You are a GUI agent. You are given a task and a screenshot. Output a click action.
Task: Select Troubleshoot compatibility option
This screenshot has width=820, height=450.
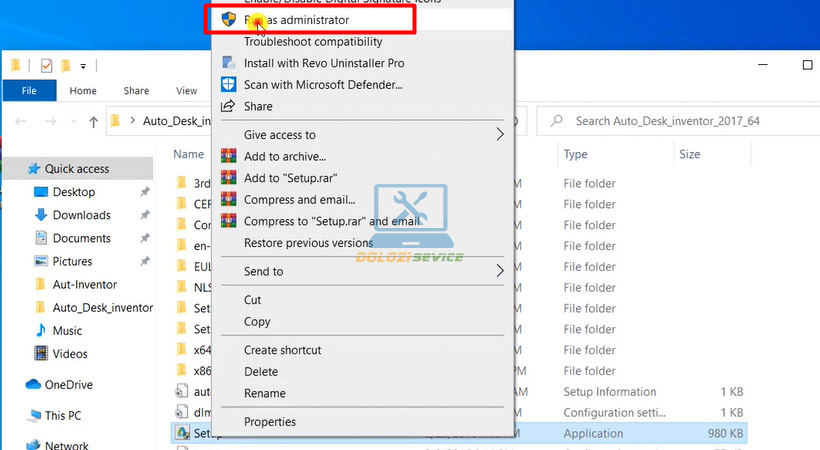click(313, 41)
